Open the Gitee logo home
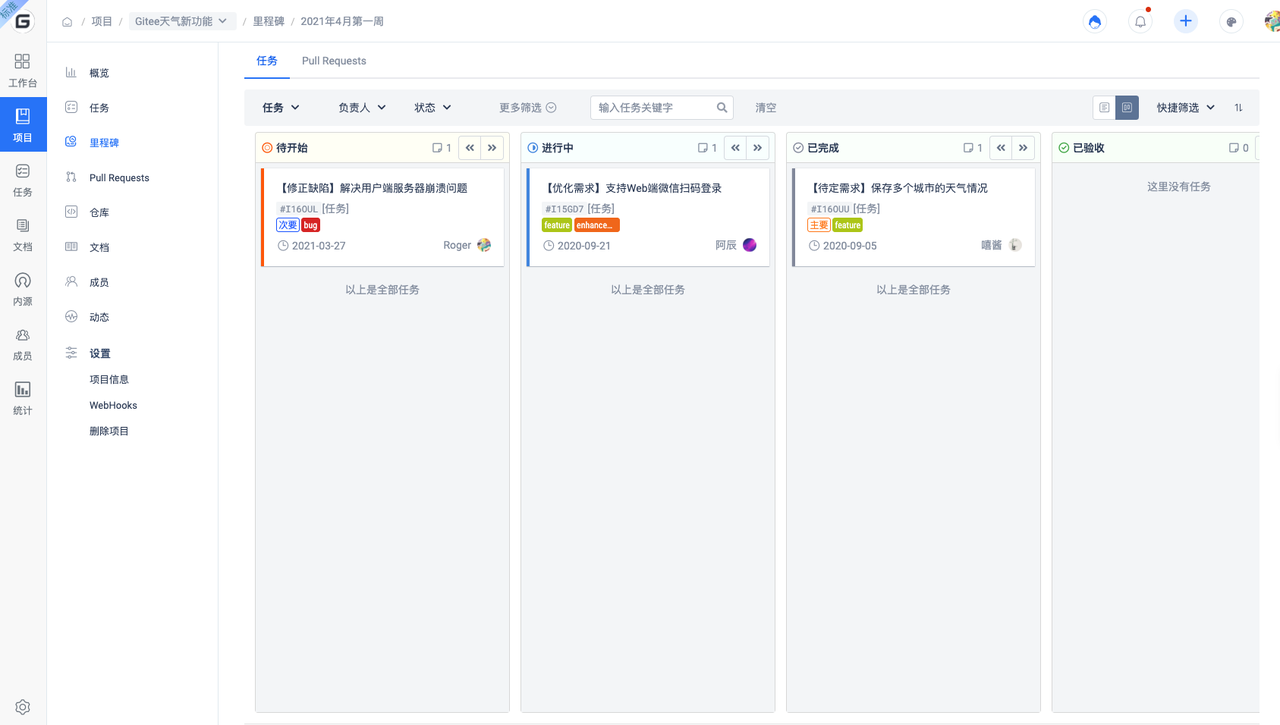This screenshot has height=725, width=1280. tap(23, 21)
